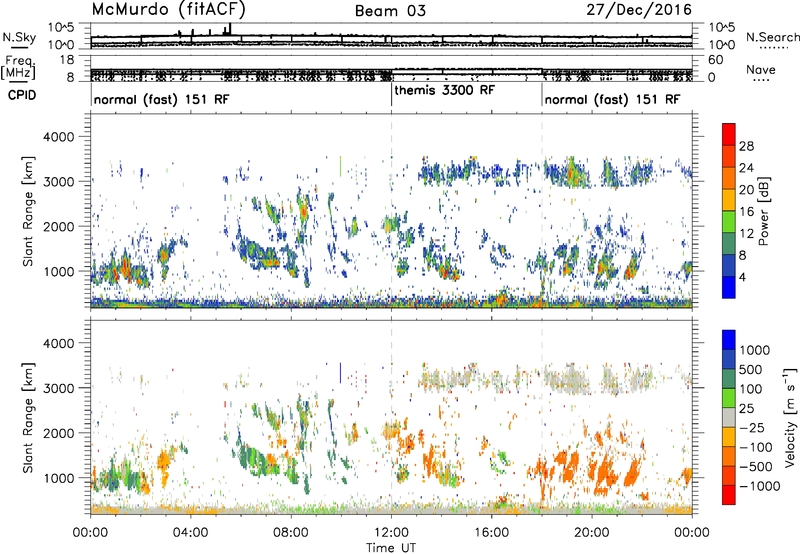Click the 04:00 time axis tick
Viewport: 800px width, 554px height.
click(x=191, y=533)
